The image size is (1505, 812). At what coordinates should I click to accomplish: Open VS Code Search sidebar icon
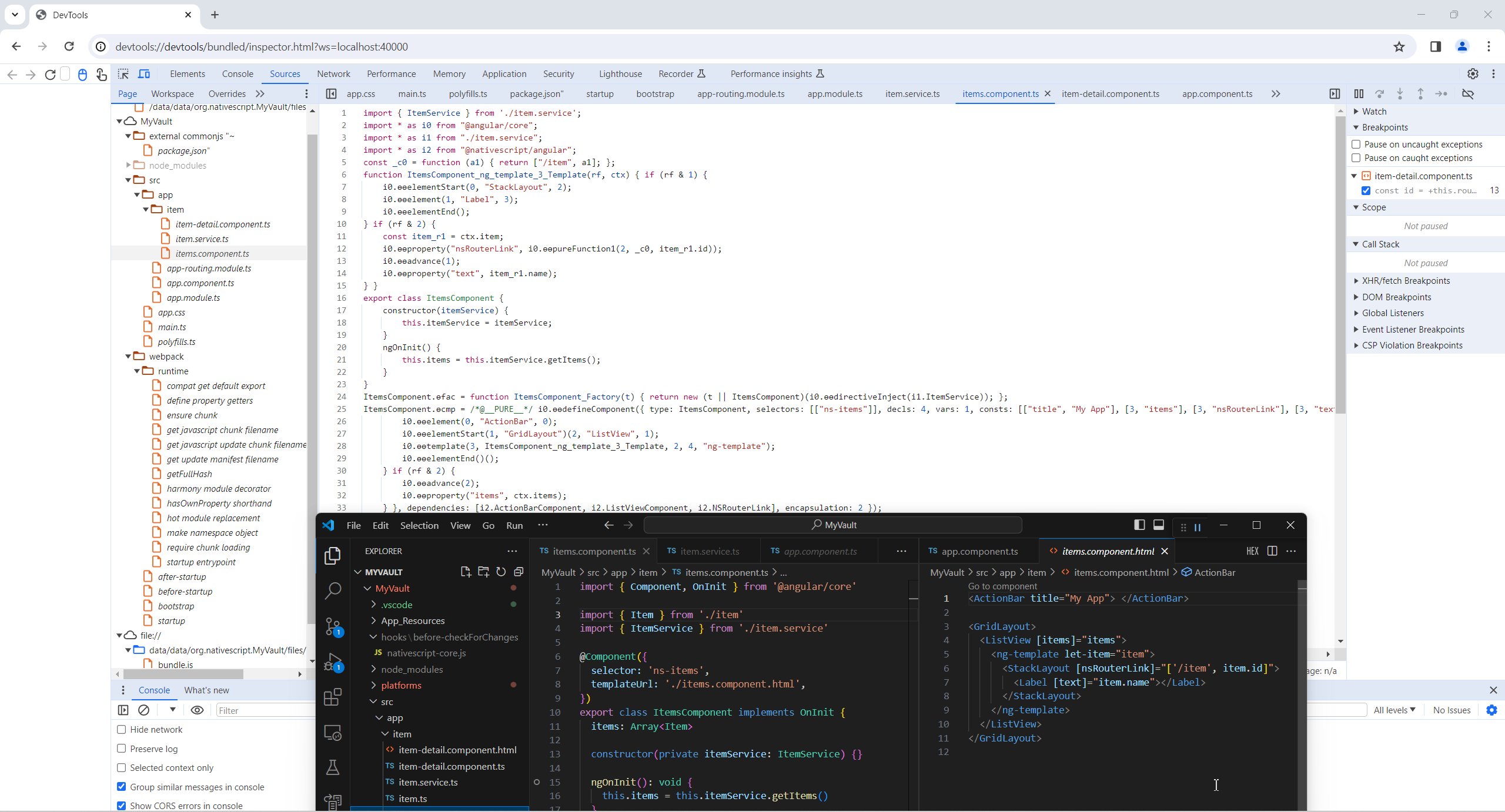point(333,590)
